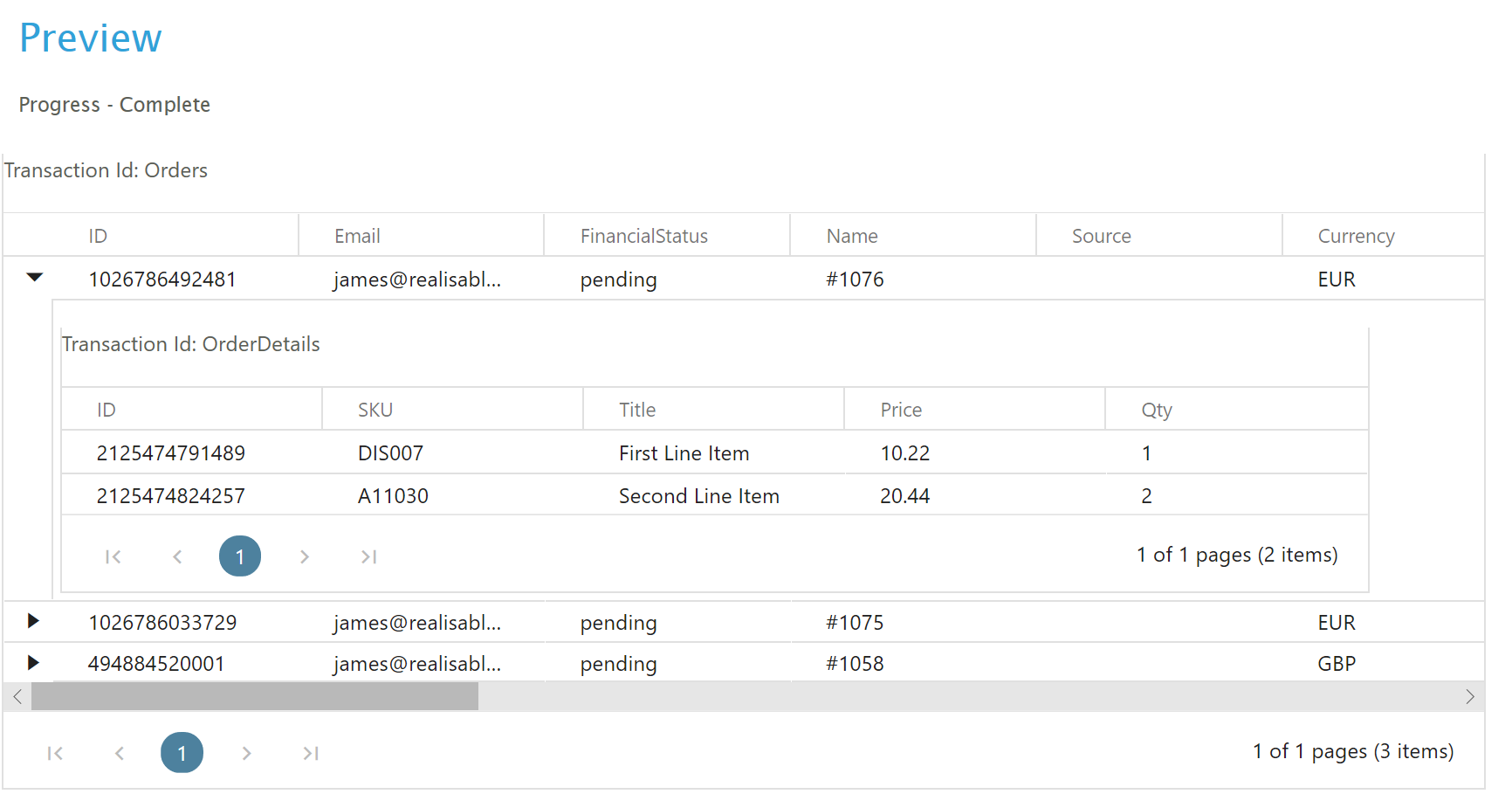This screenshot has height=794, width=1512.
Task: Go to next page in OrderDetails pager
Action: (304, 556)
